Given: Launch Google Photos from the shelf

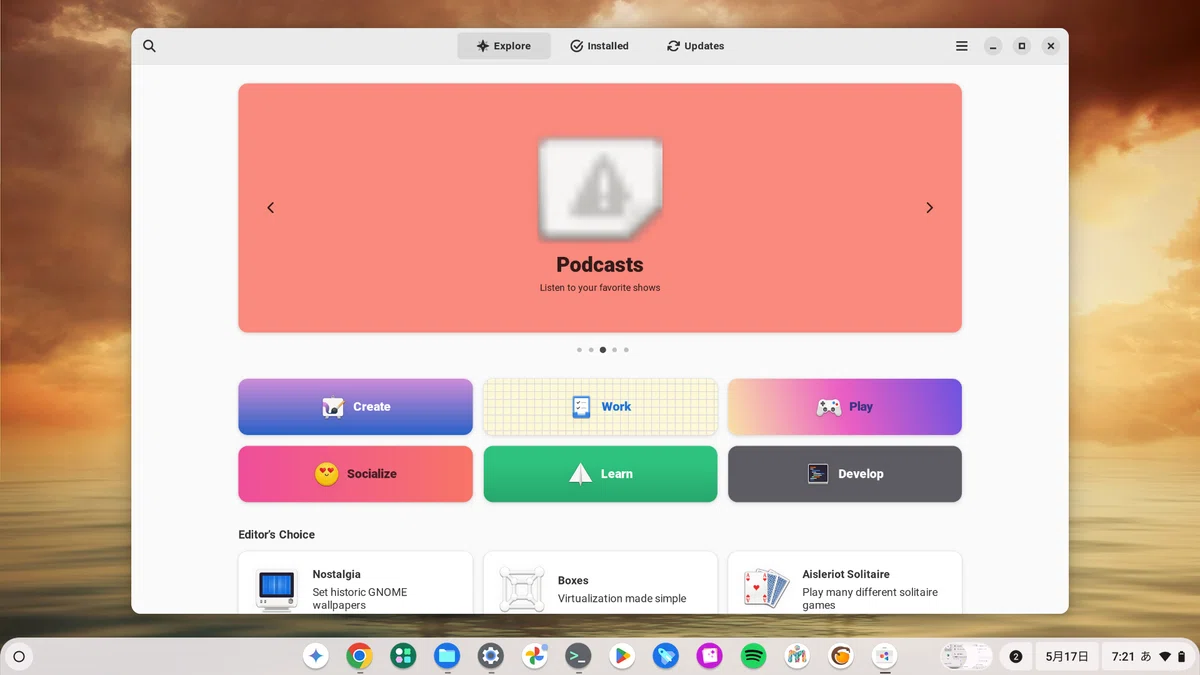Looking at the screenshot, I should click(x=534, y=656).
